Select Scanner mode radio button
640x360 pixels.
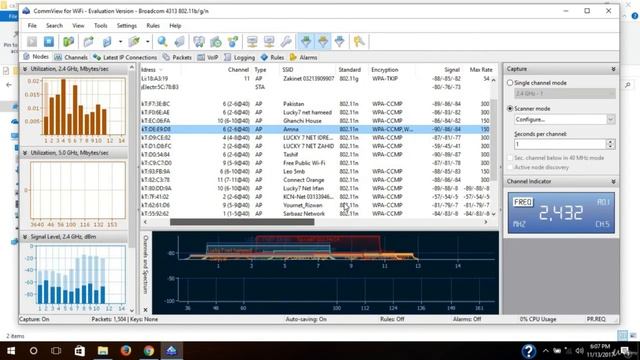point(510,109)
